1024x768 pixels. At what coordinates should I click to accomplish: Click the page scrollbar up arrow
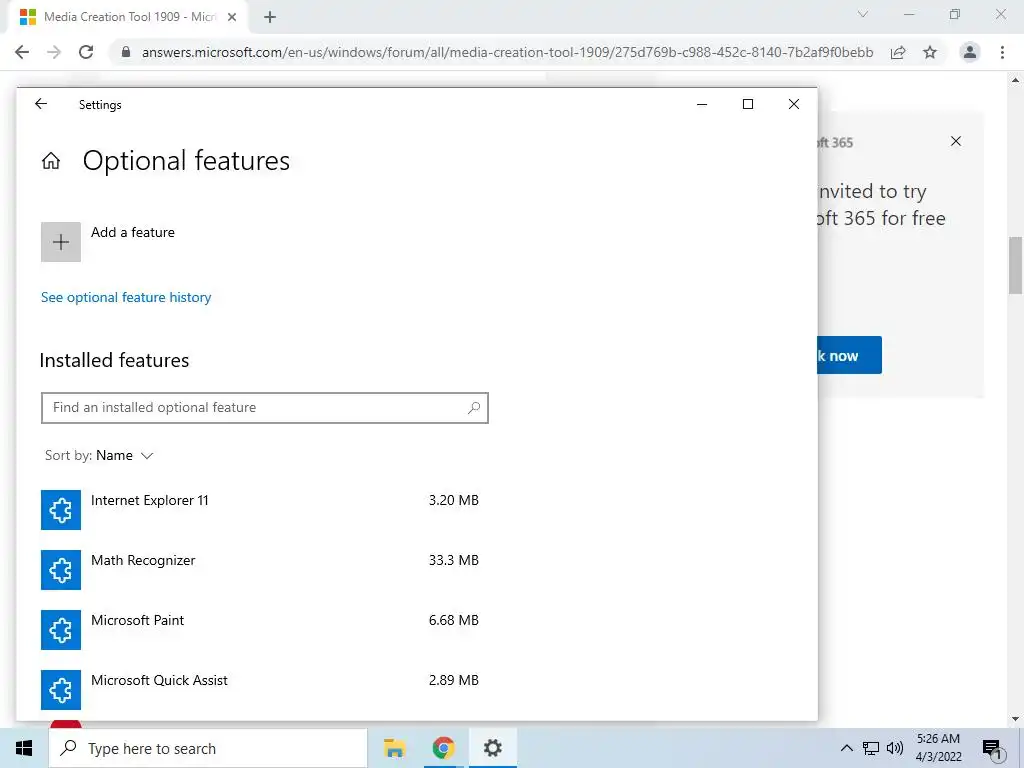tap(1016, 80)
